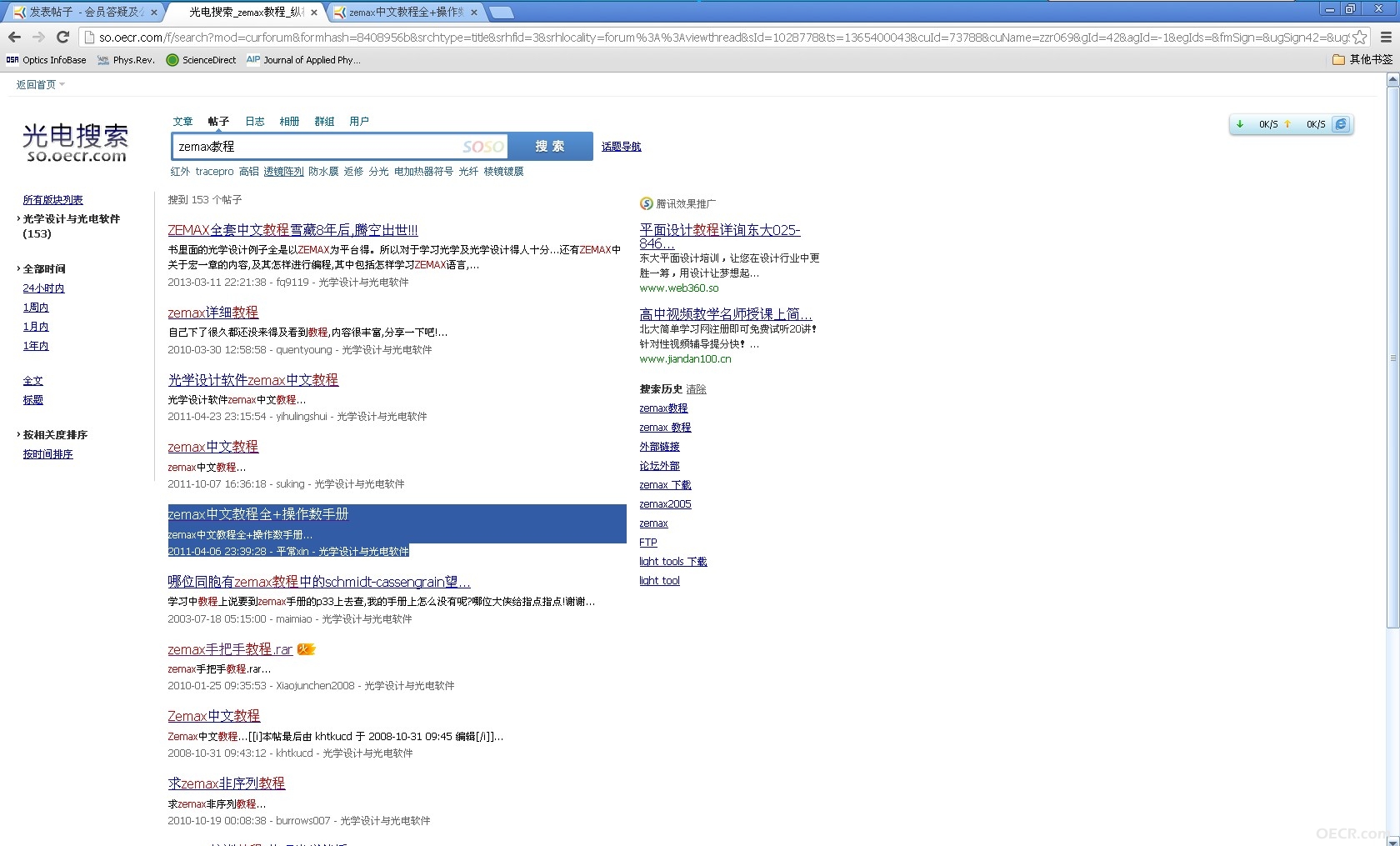This screenshot has width=1400, height=846.
Task: Filter results to 1周内
Action: (36, 308)
